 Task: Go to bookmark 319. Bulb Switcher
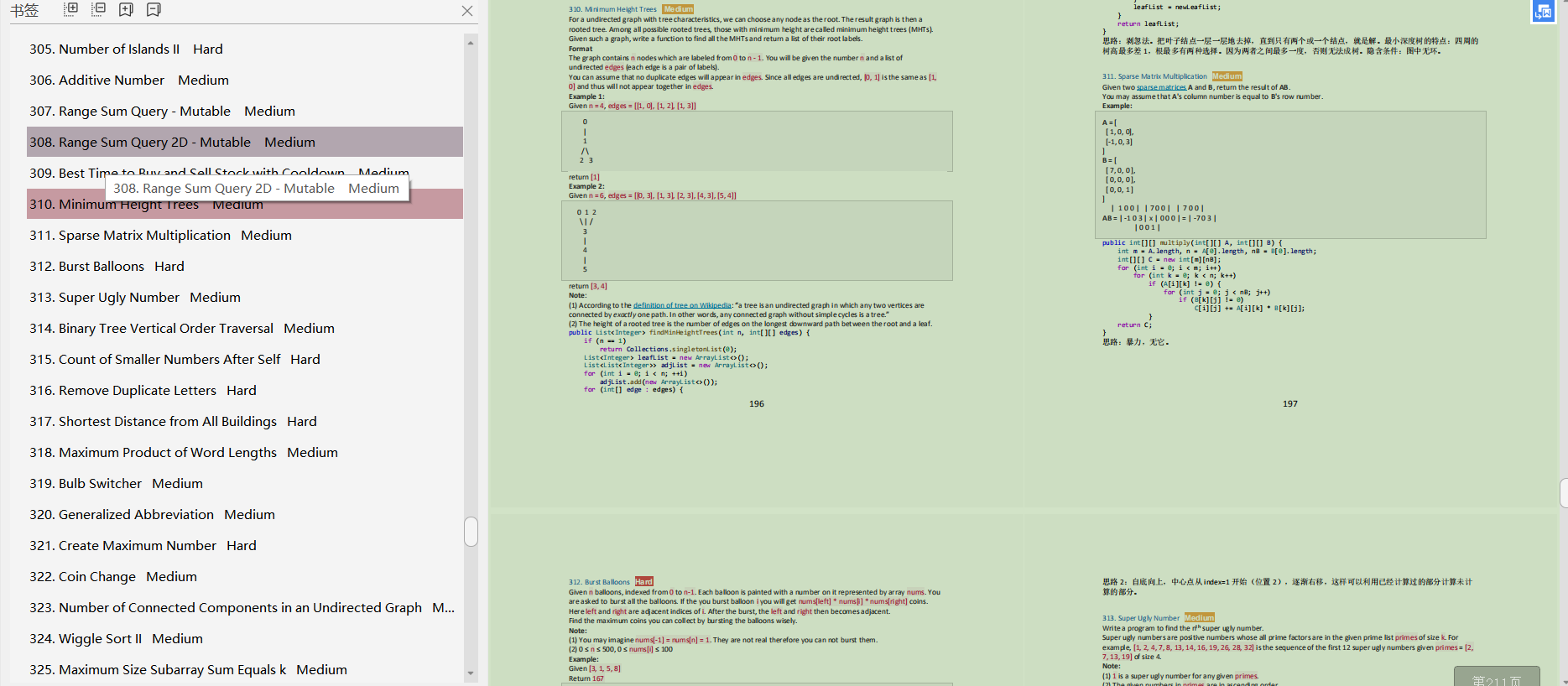coord(245,483)
